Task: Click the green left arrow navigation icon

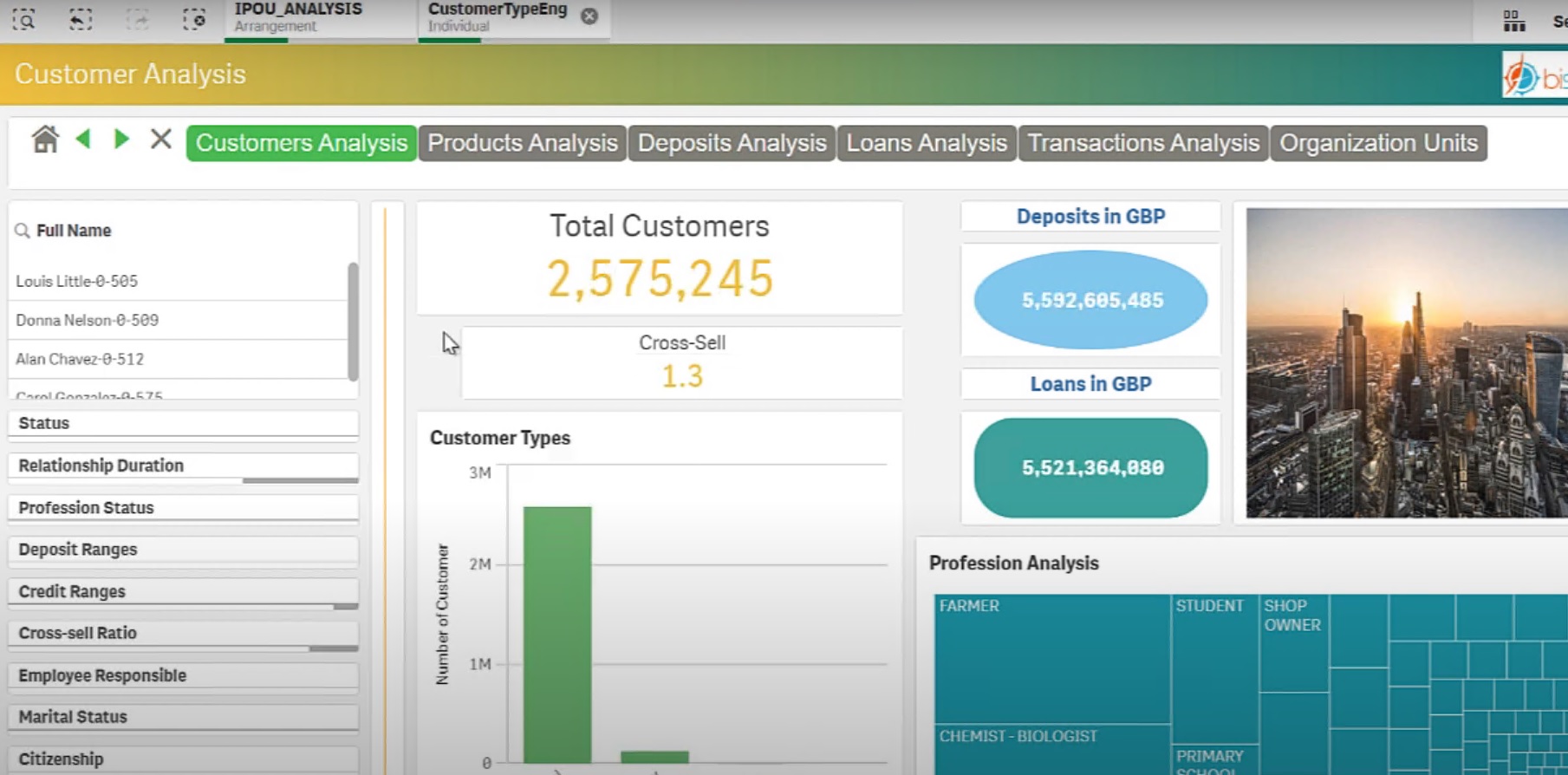Action: (83, 139)
